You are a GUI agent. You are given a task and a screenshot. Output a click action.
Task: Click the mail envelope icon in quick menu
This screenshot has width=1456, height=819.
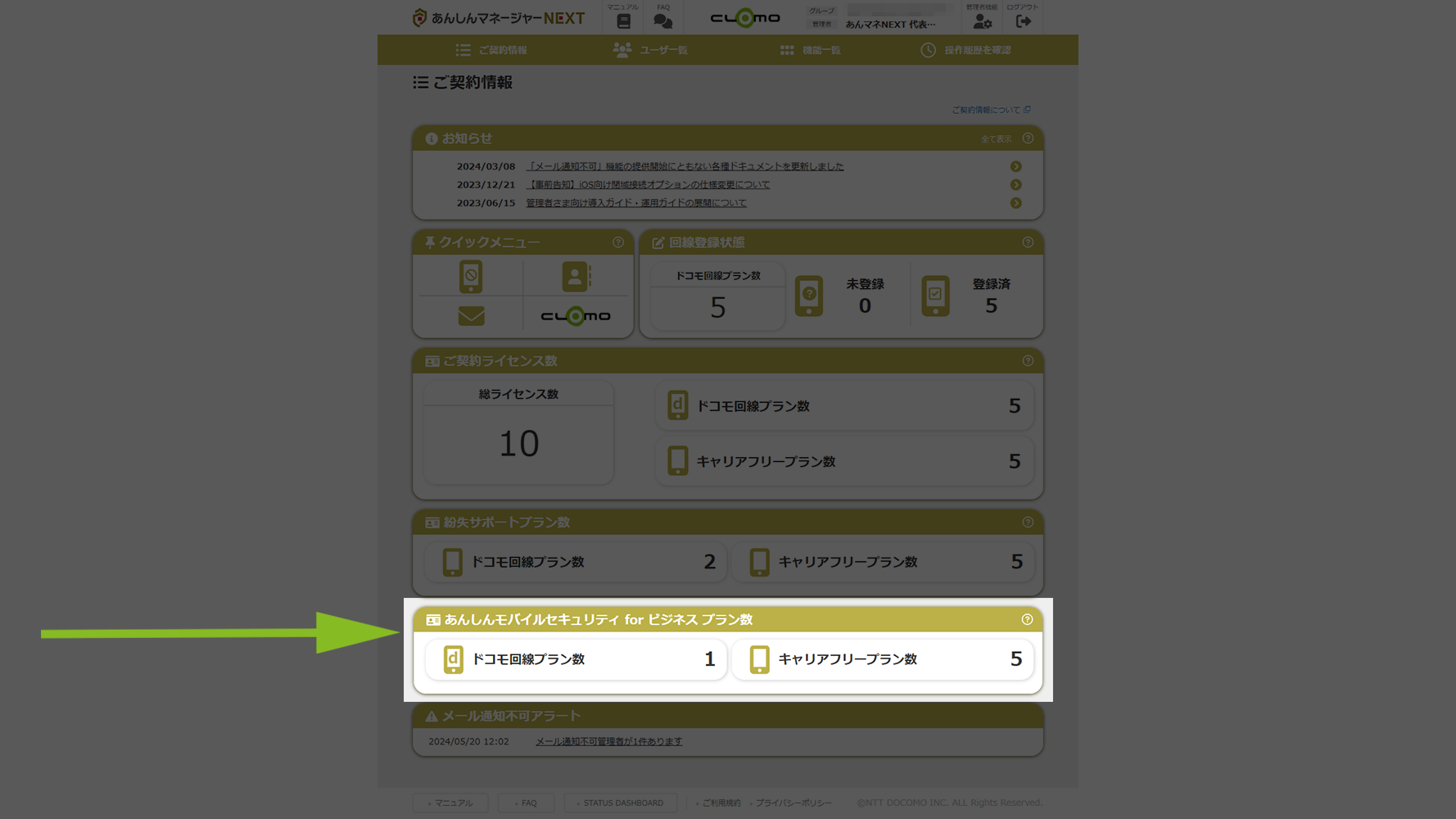pos(471,315)
